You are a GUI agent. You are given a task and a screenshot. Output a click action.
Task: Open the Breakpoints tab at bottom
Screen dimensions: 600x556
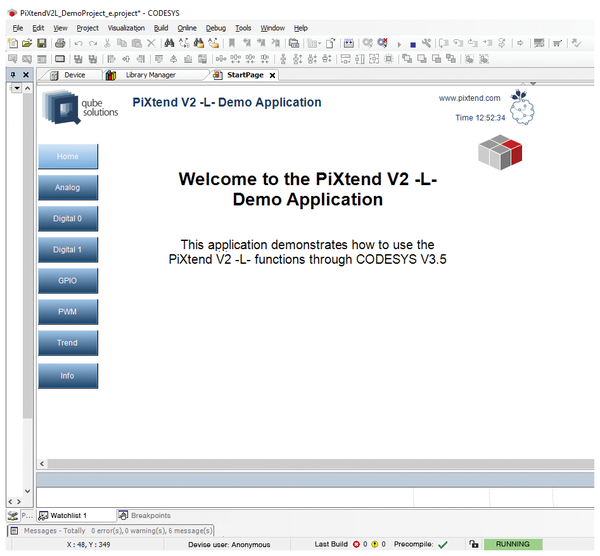point(149,515)
